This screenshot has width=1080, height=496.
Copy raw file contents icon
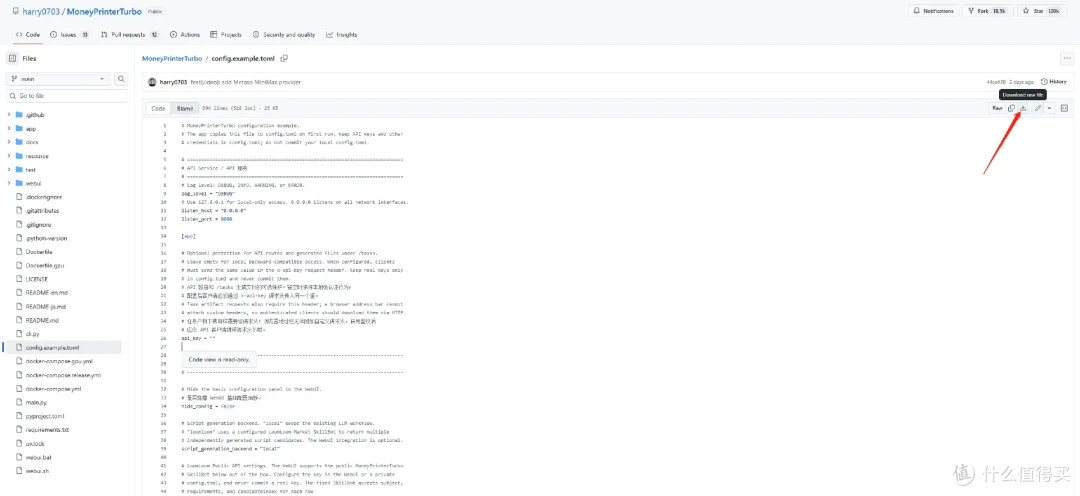click(1011, 108)
